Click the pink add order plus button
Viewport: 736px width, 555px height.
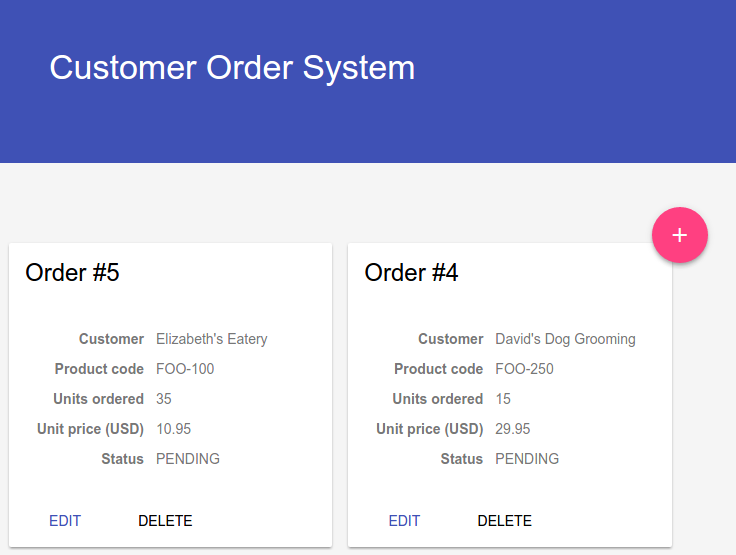pyautogui.click(x=680, y=235)
